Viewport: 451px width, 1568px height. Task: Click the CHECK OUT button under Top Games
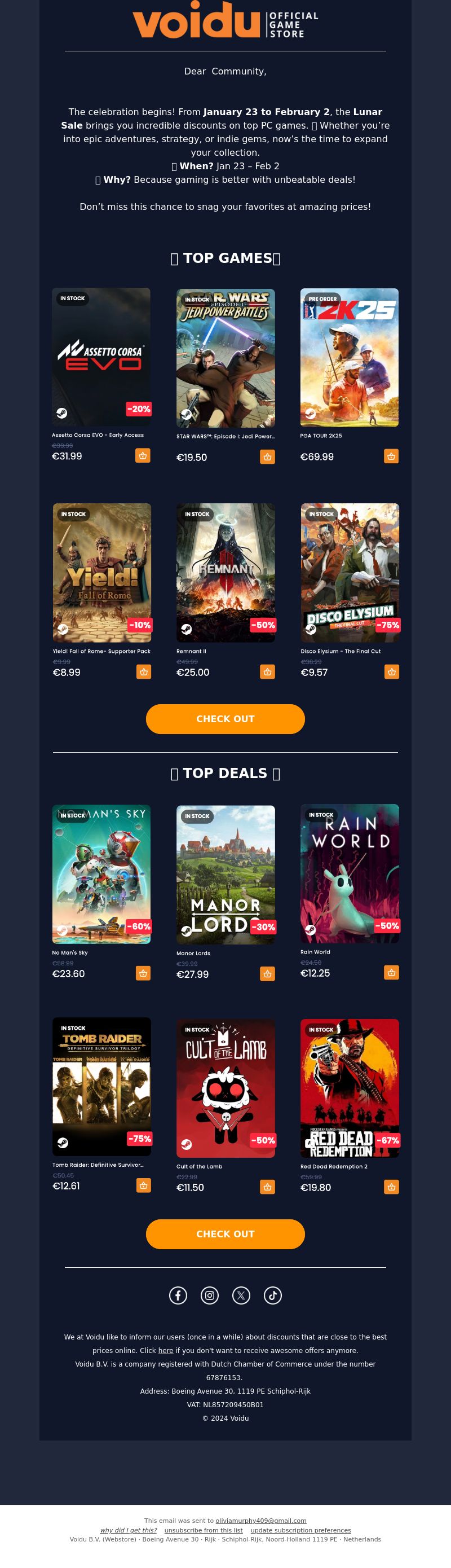225,719
